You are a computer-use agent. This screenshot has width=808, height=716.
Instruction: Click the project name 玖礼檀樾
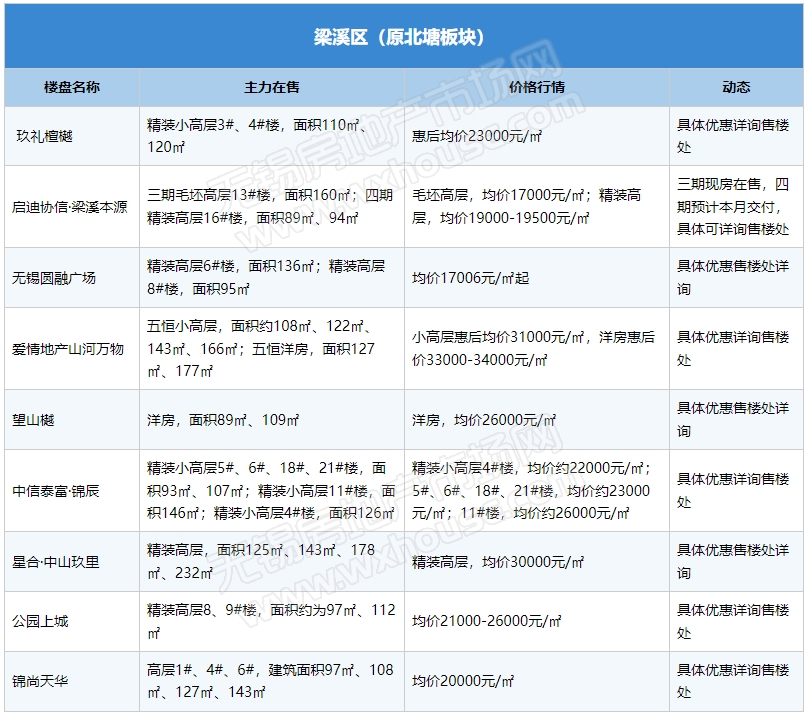45,136
